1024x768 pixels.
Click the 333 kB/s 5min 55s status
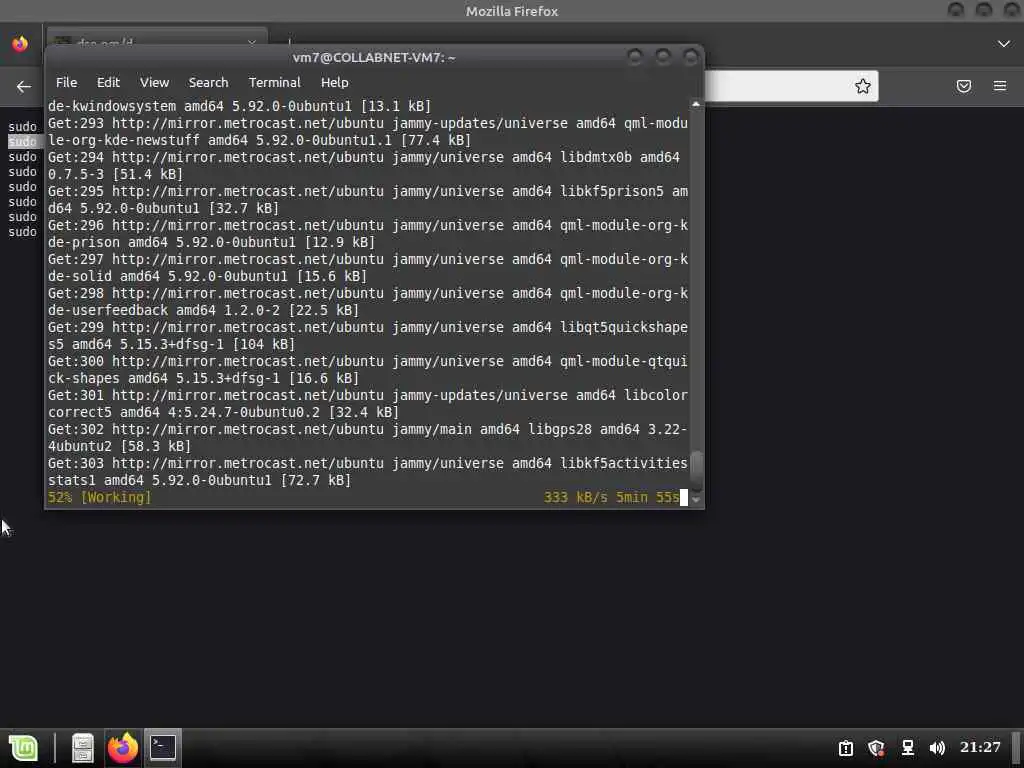pyautogui.click(x=611, y=498)
